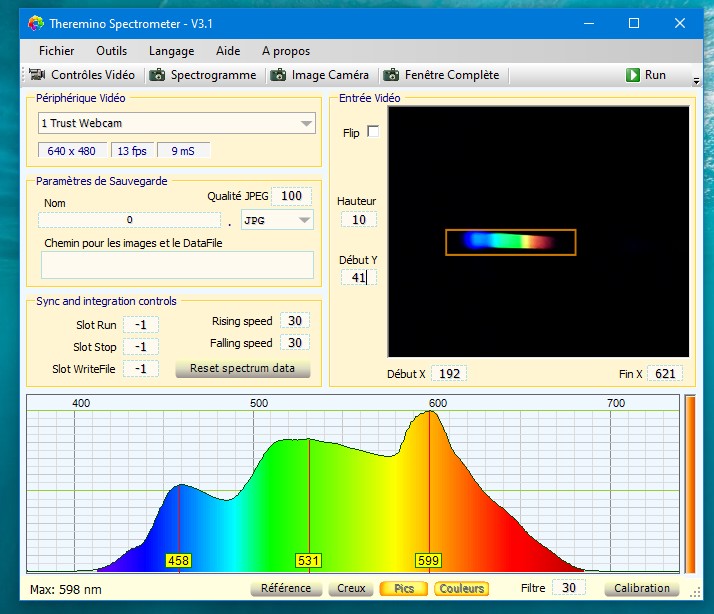The image size is (714, 614).
Task: Click the green Run play icon
Action: [632, 75]
